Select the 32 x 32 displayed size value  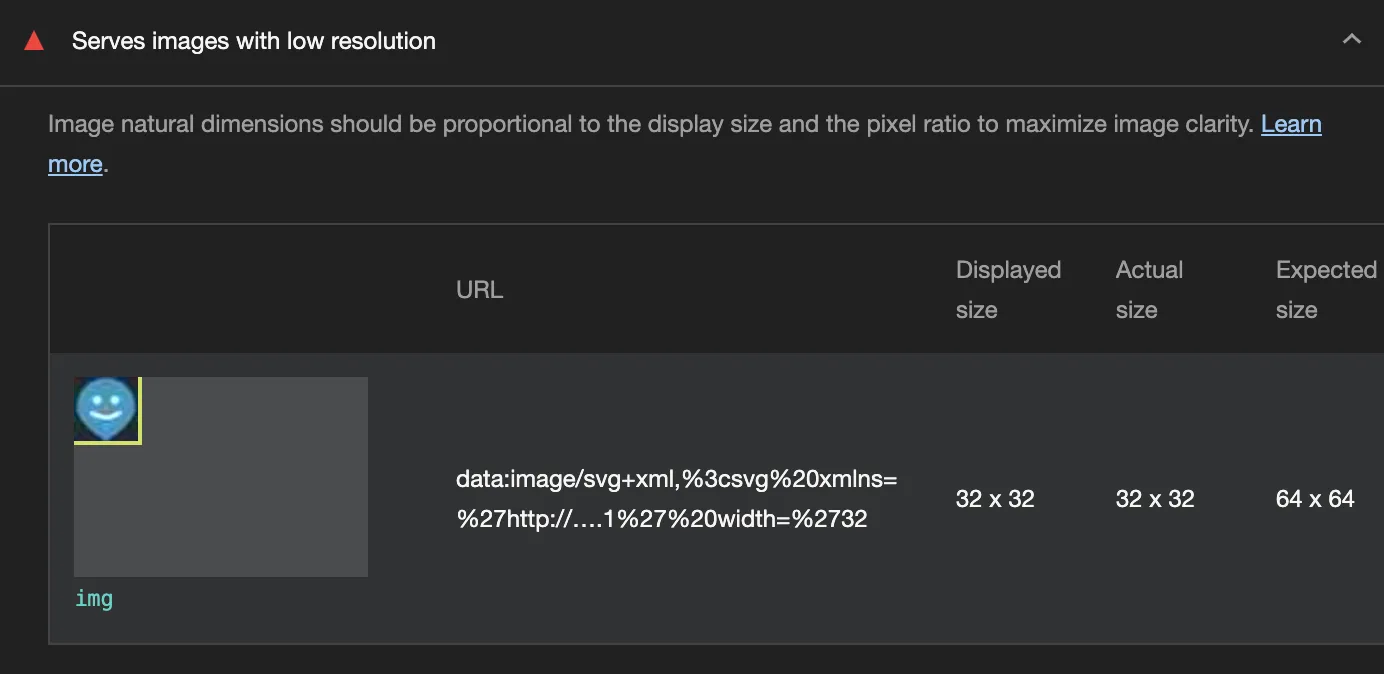click(995, 499)
